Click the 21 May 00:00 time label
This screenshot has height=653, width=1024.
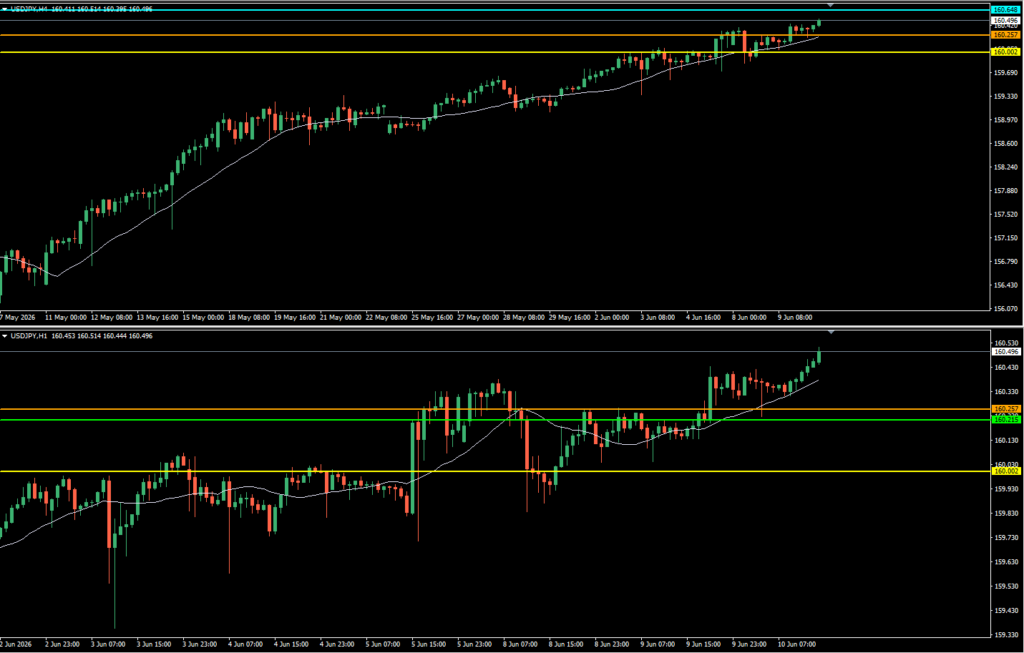[340, 317]
